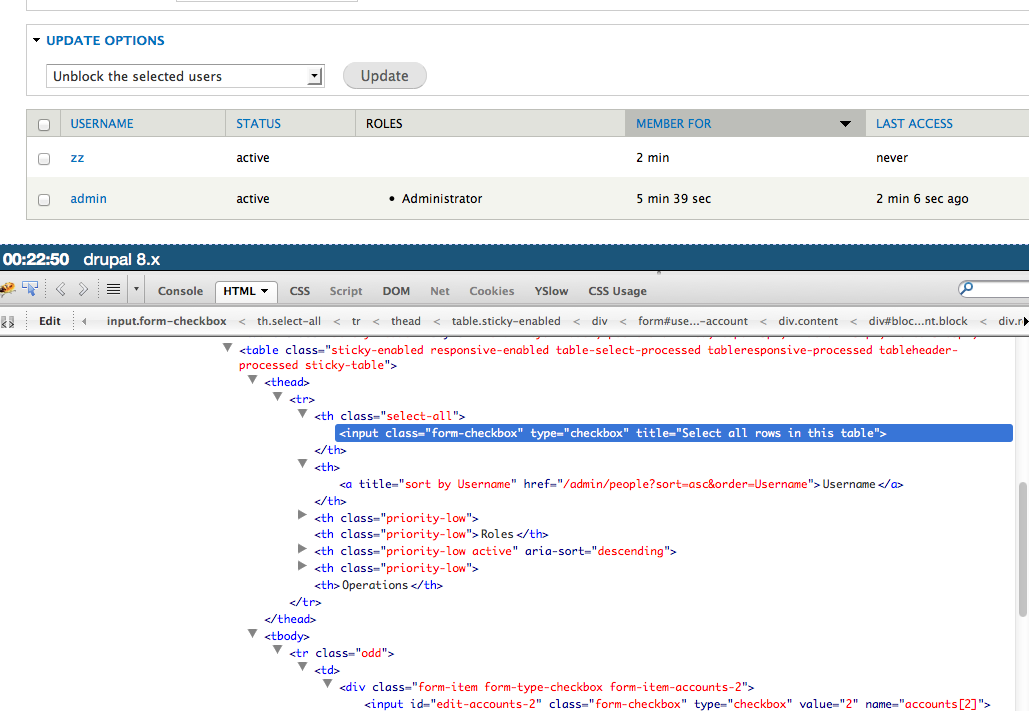The width and height of the screenshot is (1029, 711).
Task: Collapse the form-item-accounts-2 div node
Action: 327,684
